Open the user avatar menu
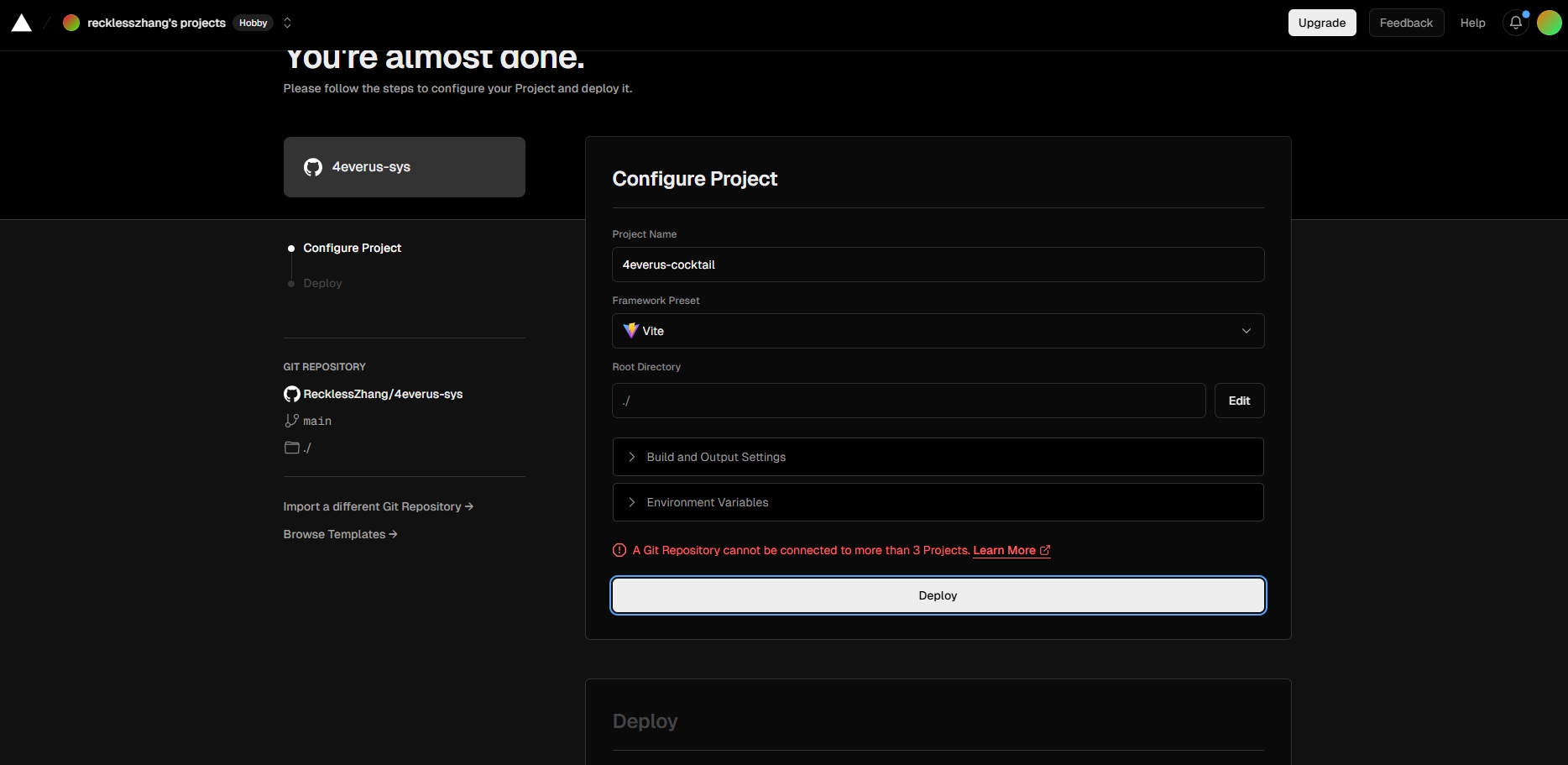 click(x=1549, y=23)
